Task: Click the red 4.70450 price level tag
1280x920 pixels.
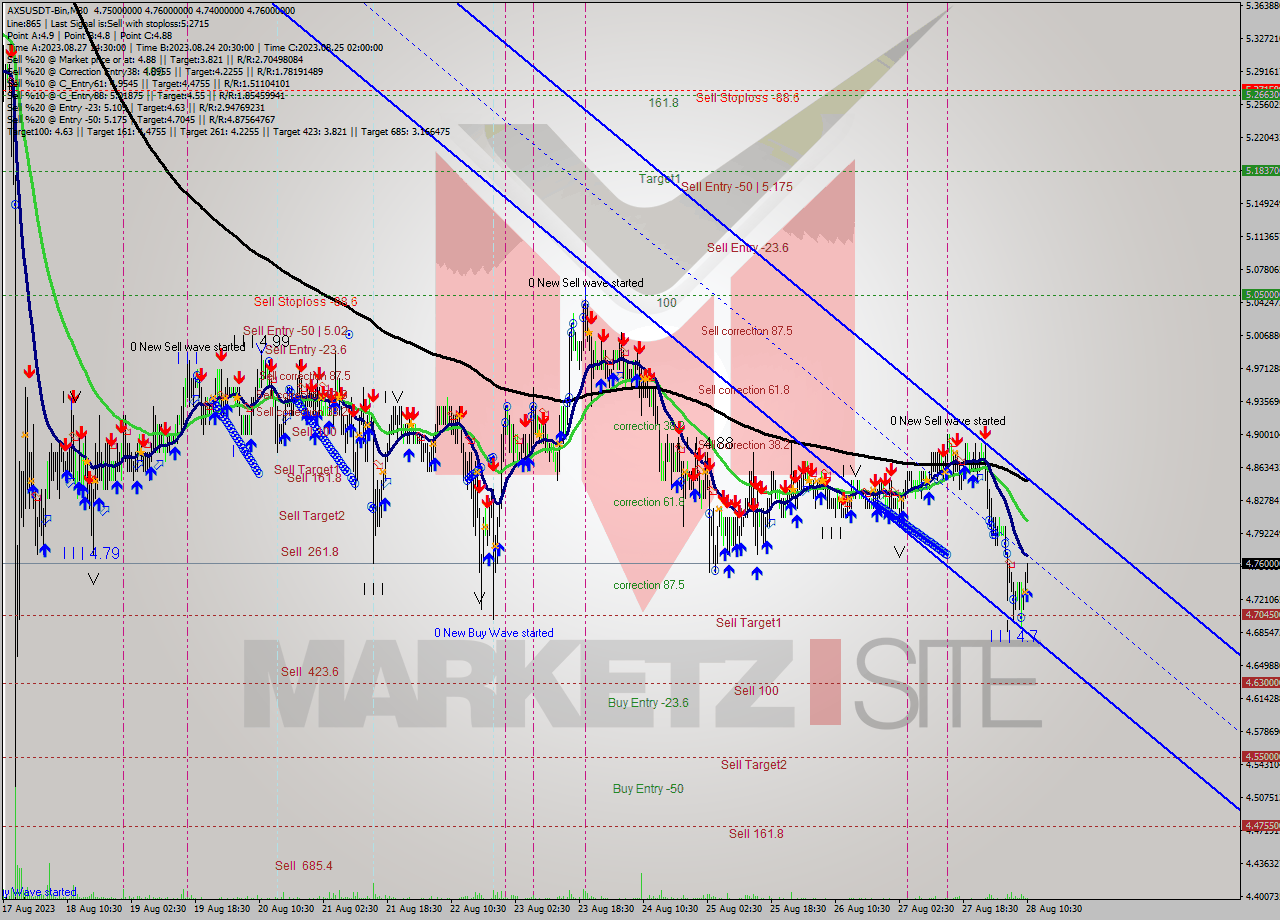Action: click(1260, 615)
